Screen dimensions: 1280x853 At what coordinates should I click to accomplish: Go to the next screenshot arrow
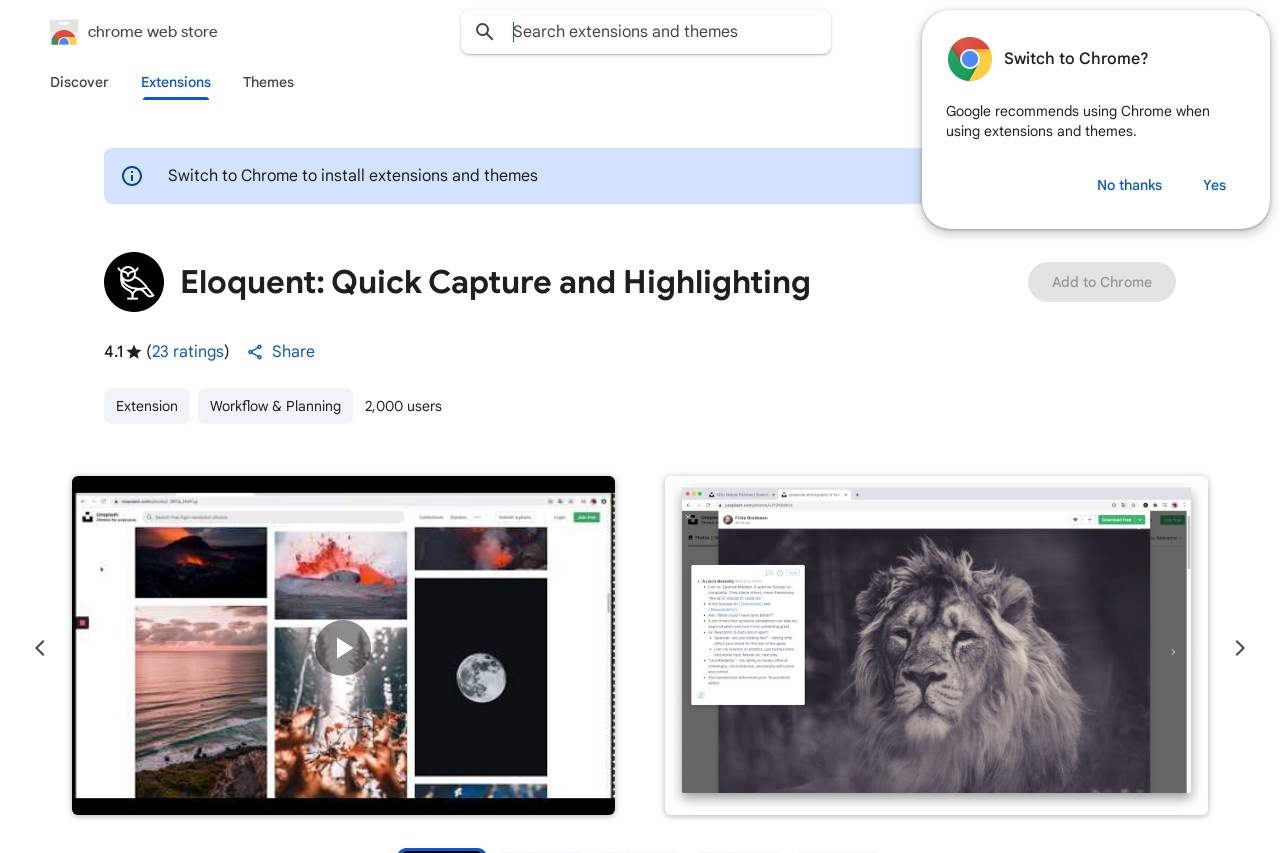pyautogui.click(x=1240, y=648)
